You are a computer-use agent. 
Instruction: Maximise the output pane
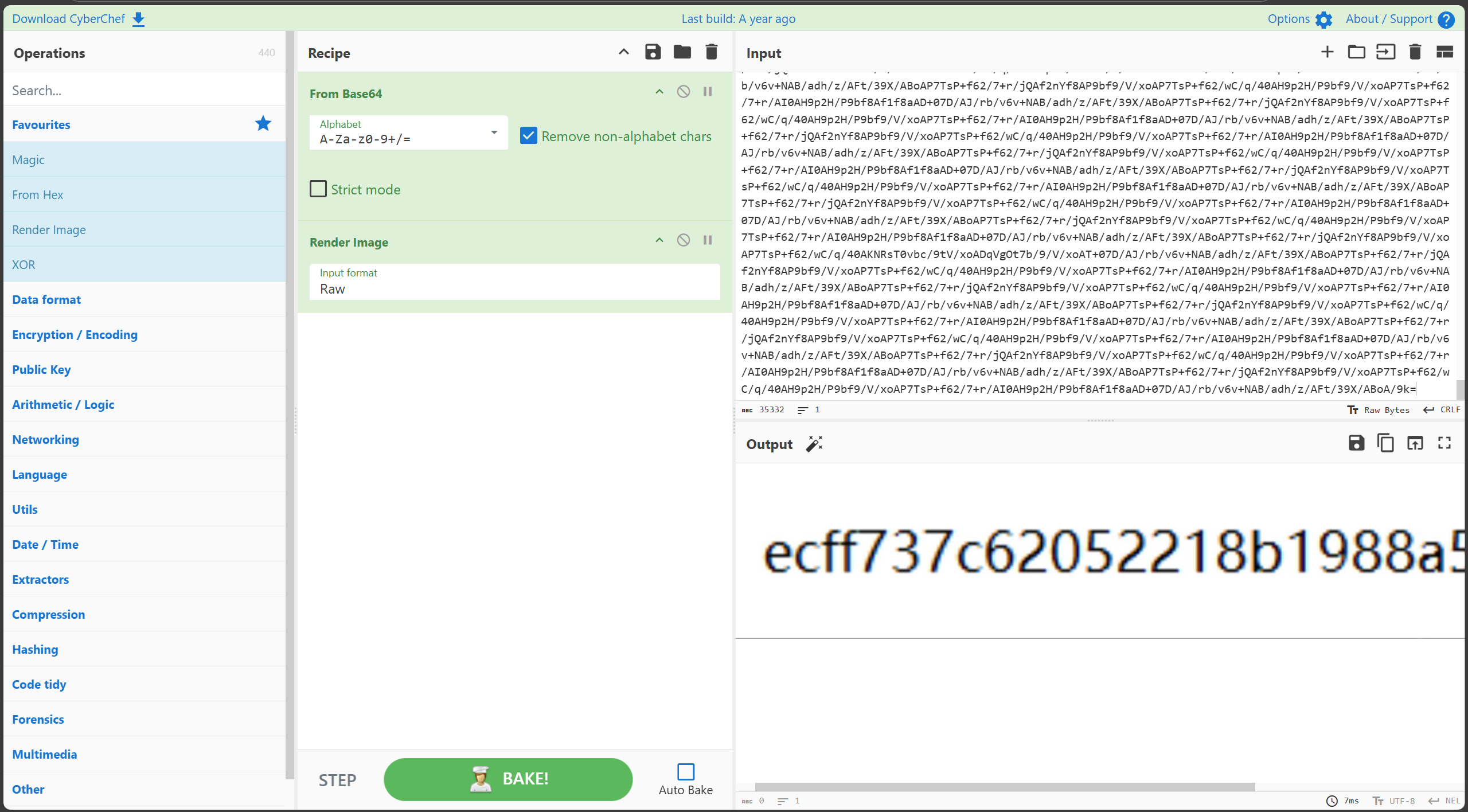coord(1444,443)
